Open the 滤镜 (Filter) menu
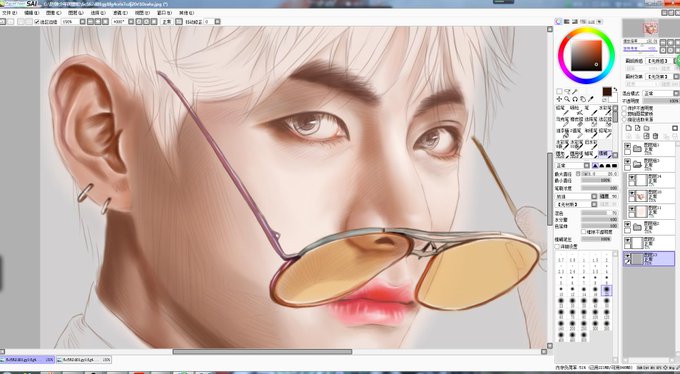The image size is (680, 374). point(121,13)
